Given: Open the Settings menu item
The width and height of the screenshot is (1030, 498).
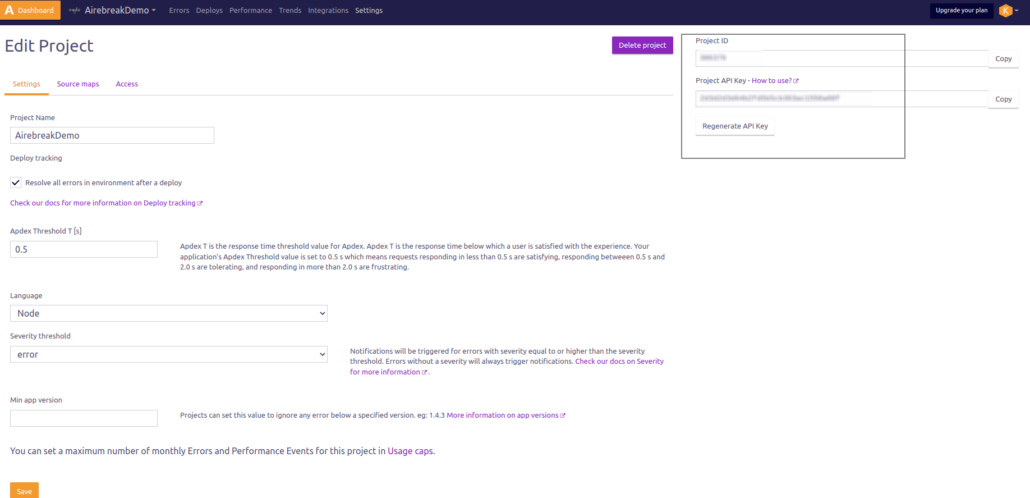Looking at the screenshot, I should pyautogui.click(x=369, y=11).
